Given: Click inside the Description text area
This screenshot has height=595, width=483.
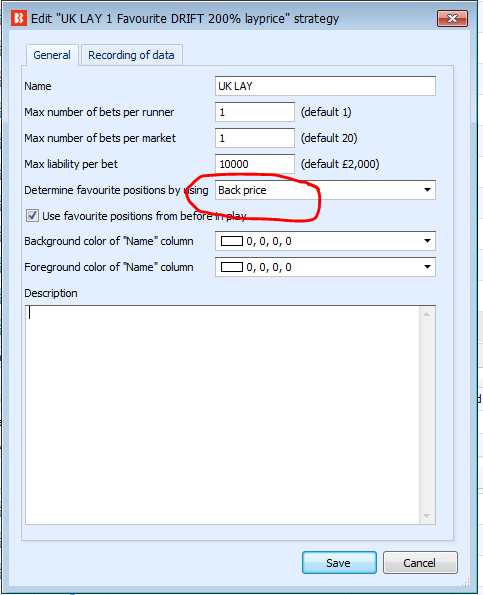Looking at the screenshot, I should click(222, 415).
